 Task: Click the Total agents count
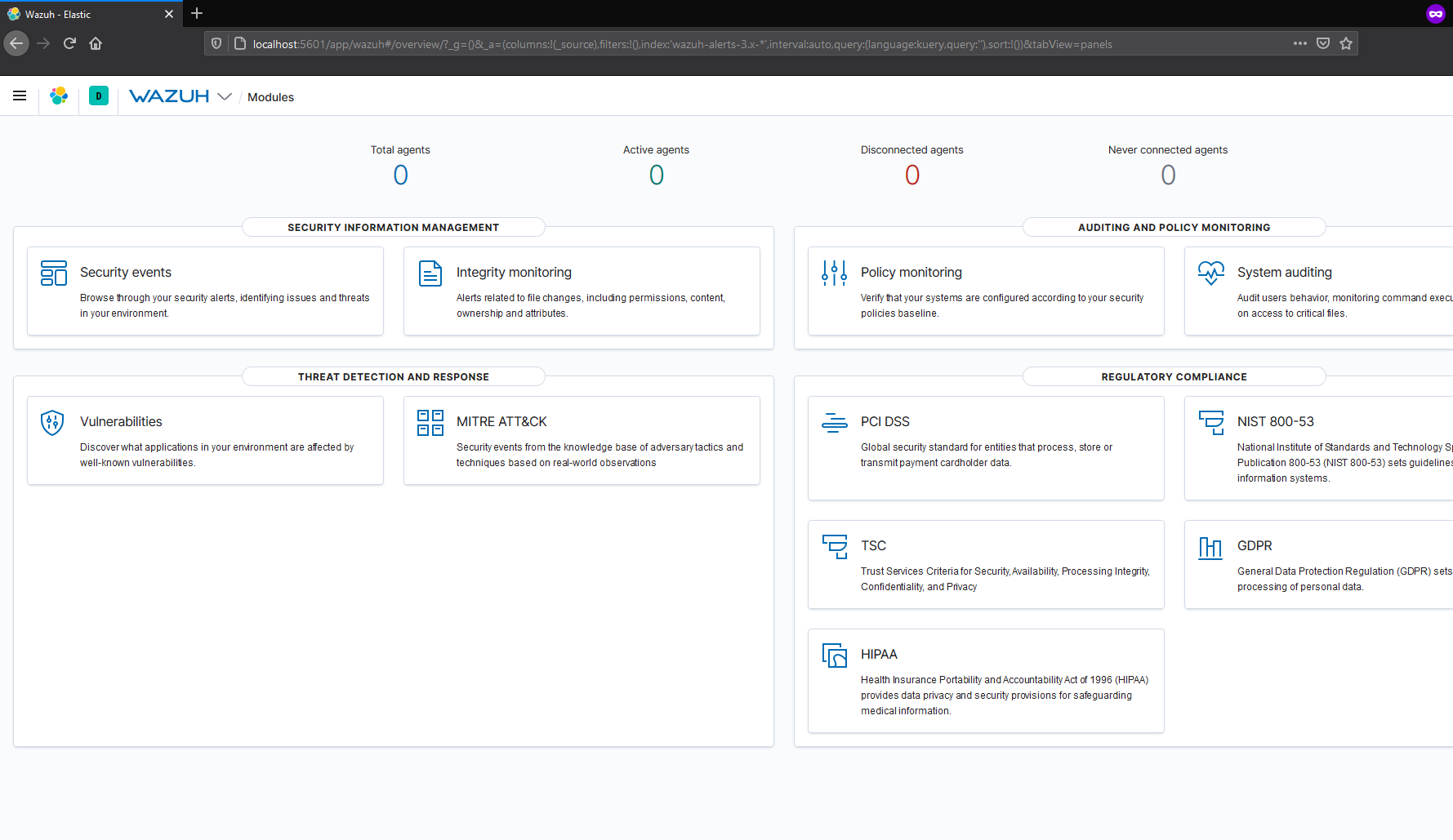pos(400,175)
